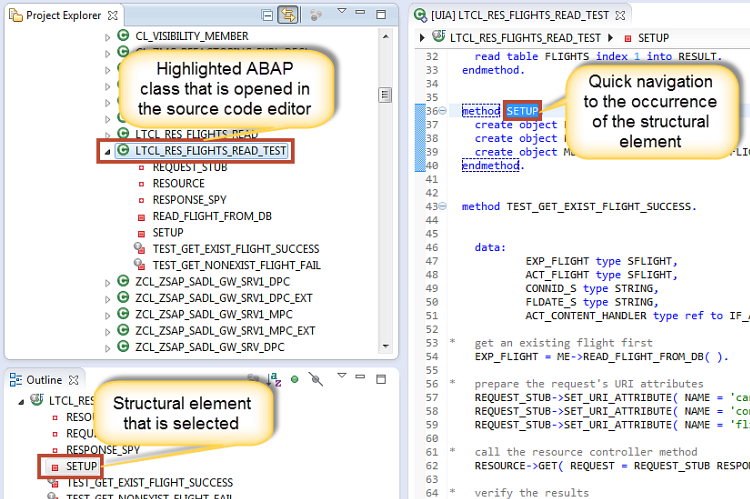Image resolution: width=750 pixels, height=499 pixels.
Task: Click the greyed first icon in Outline toolbar
Action: 253,379
